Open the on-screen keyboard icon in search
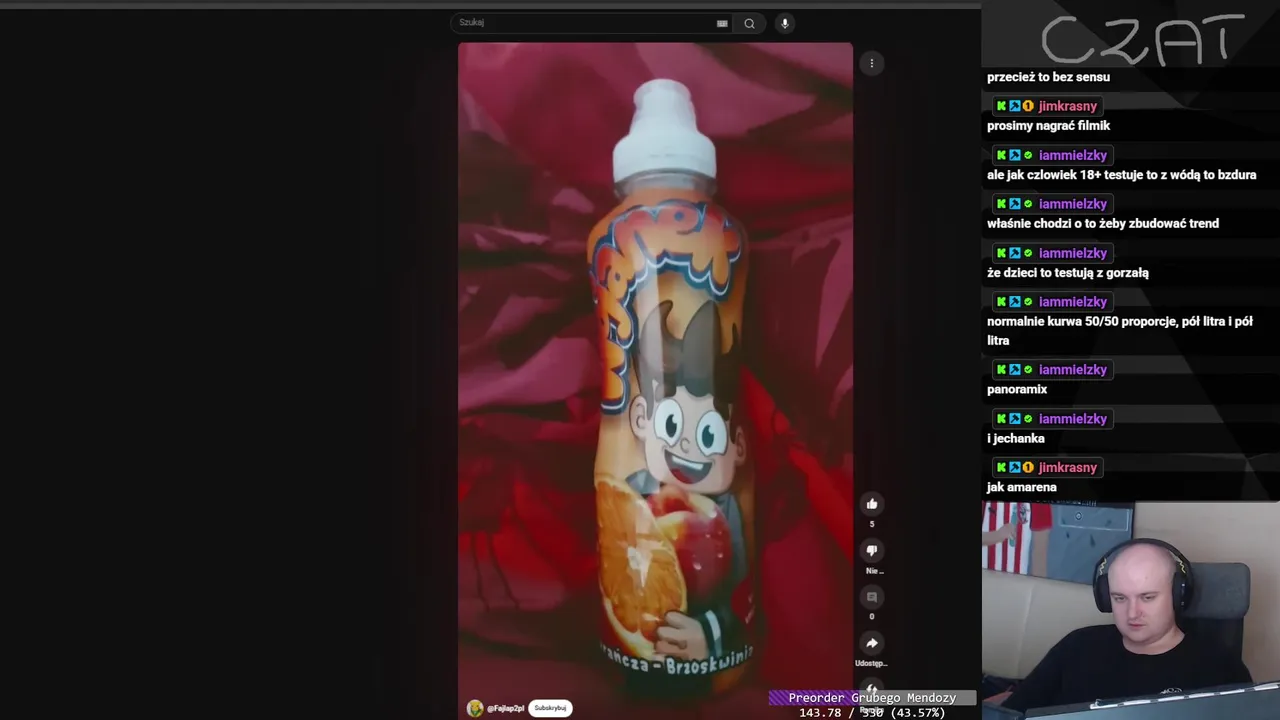Viewport: 1280px width, 720px height. coord(722,23)
